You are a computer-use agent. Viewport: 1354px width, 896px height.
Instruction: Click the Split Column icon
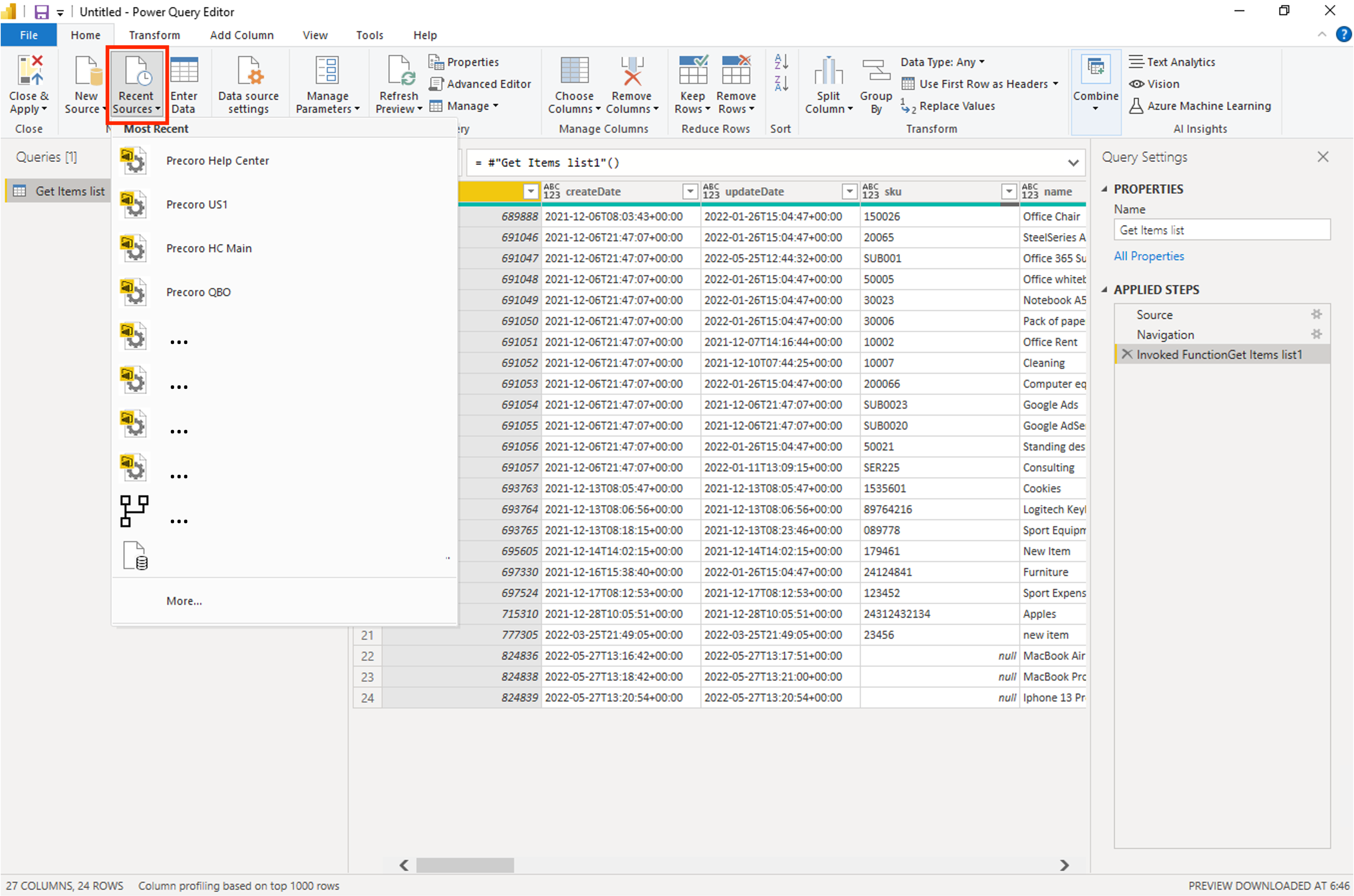[828, 71]
